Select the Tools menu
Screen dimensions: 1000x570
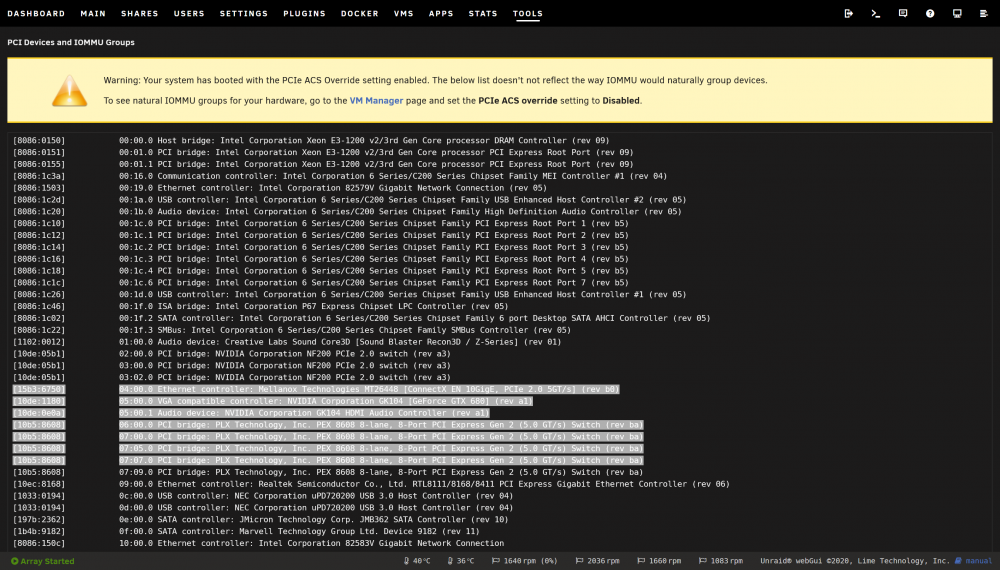click(x=528, y=13)
